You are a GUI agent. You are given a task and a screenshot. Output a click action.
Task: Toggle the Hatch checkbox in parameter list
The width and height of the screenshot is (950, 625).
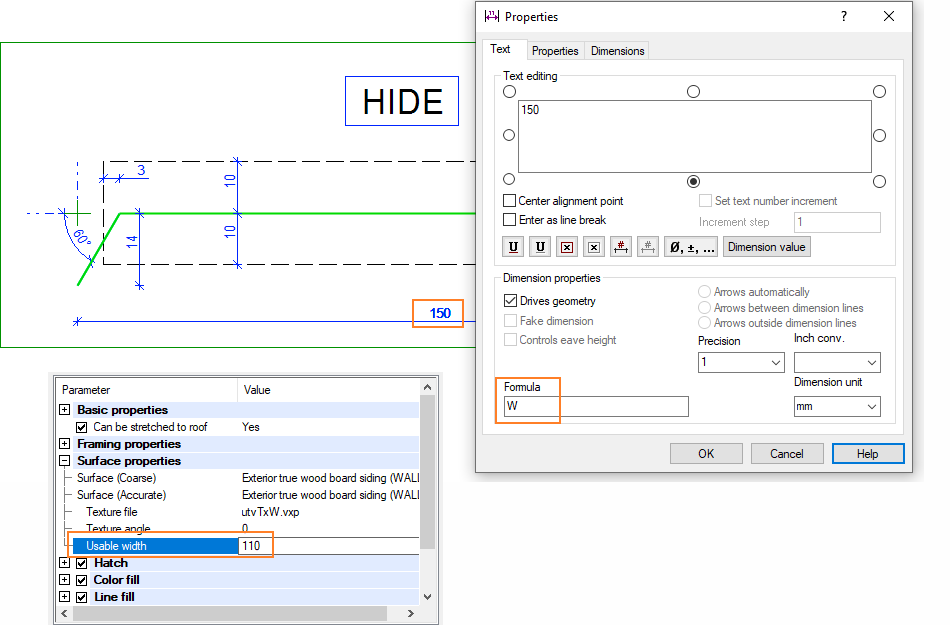click(83, 563)
